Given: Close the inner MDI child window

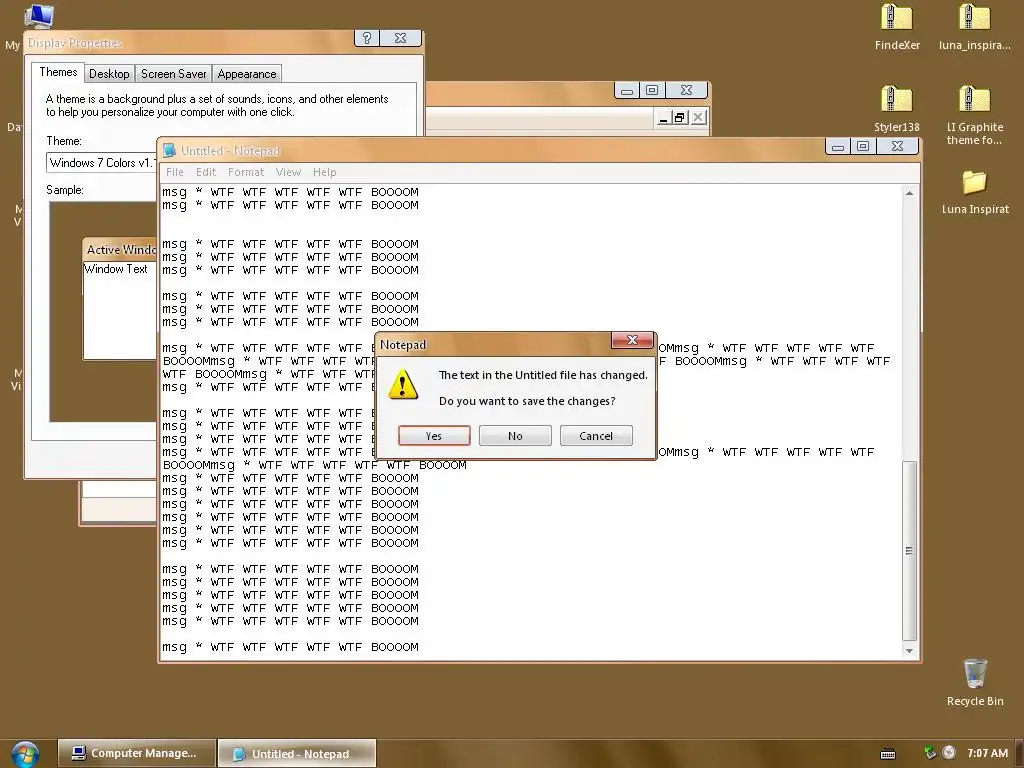Looking at the screenshot, I should click(698, 118).
